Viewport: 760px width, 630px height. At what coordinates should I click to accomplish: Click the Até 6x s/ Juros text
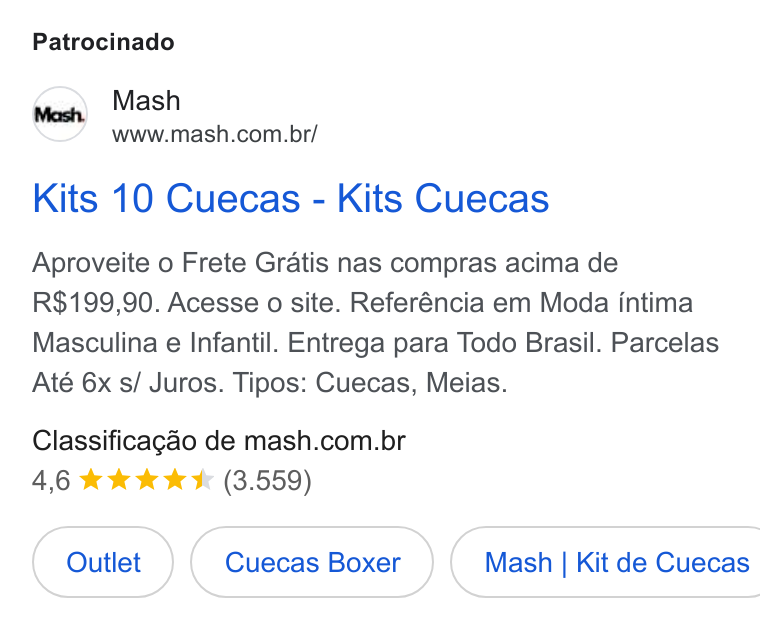point(128,383)
